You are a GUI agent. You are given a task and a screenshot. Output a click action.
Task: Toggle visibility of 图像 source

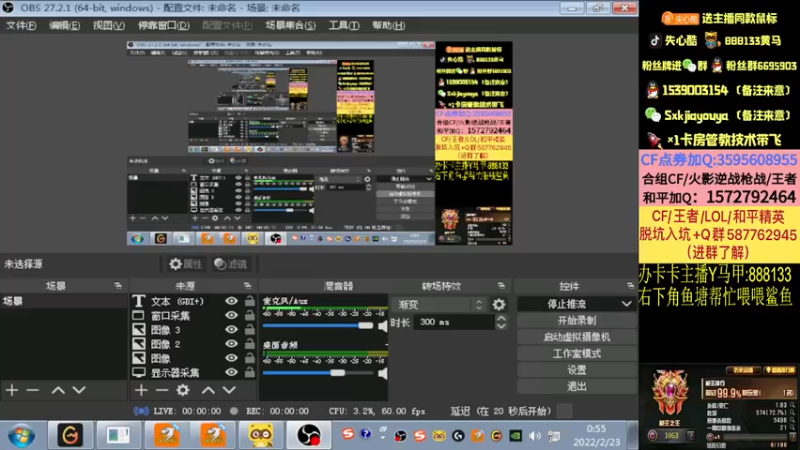(231, 358)
